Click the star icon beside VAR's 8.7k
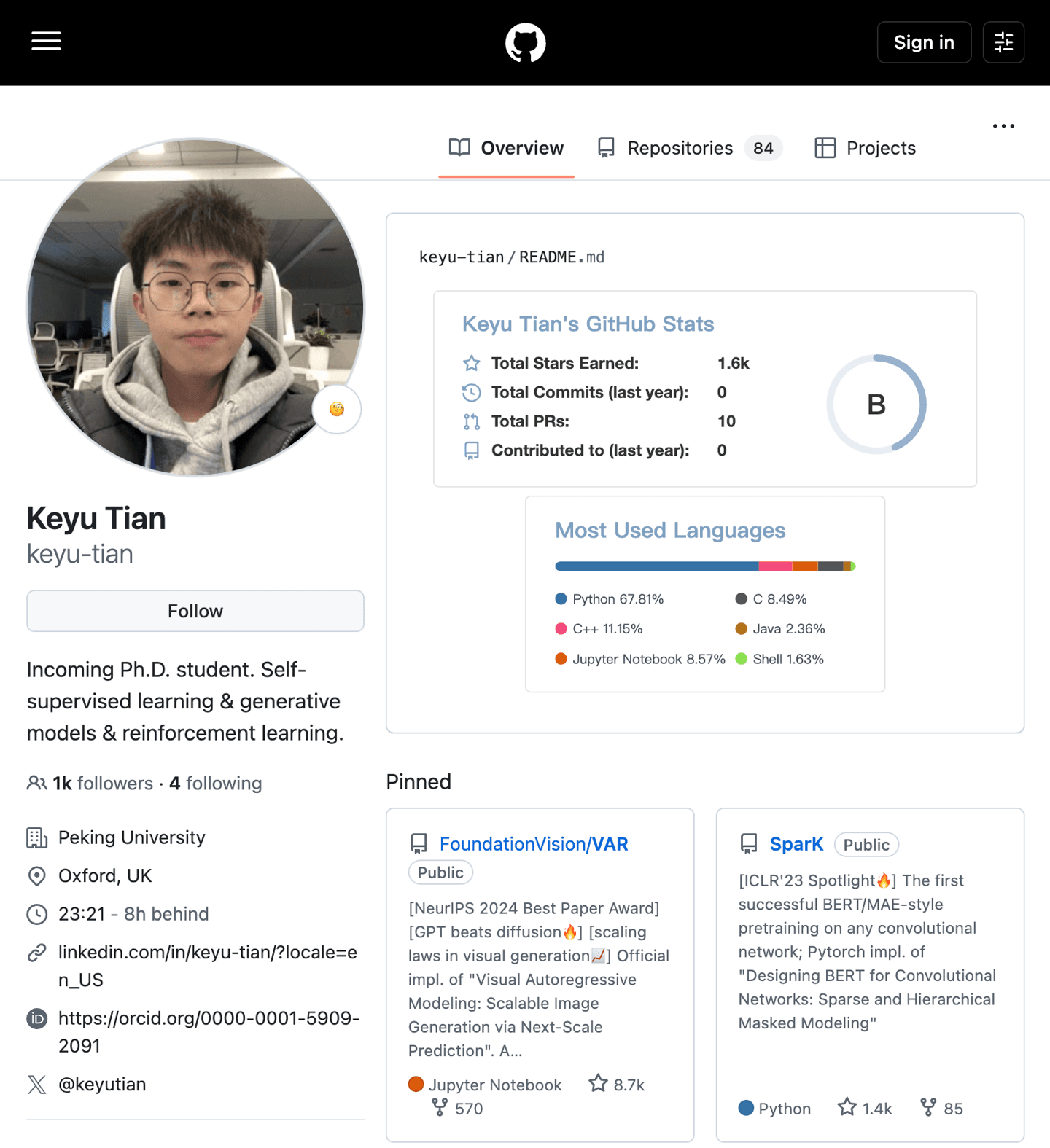Image resolution: width=1050 pixels, height=1148 pixels. click(x=598, y=1083)
